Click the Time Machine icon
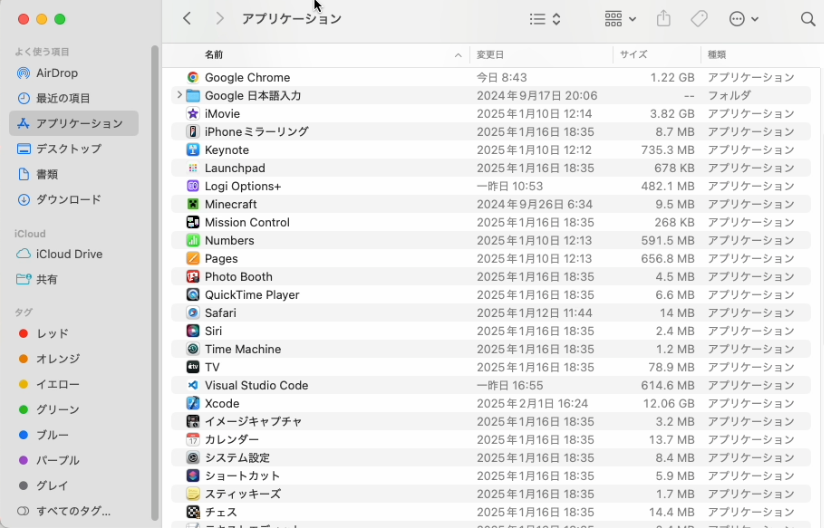Image resolution: width=824 pixels, height=528 pixels. 193,349
